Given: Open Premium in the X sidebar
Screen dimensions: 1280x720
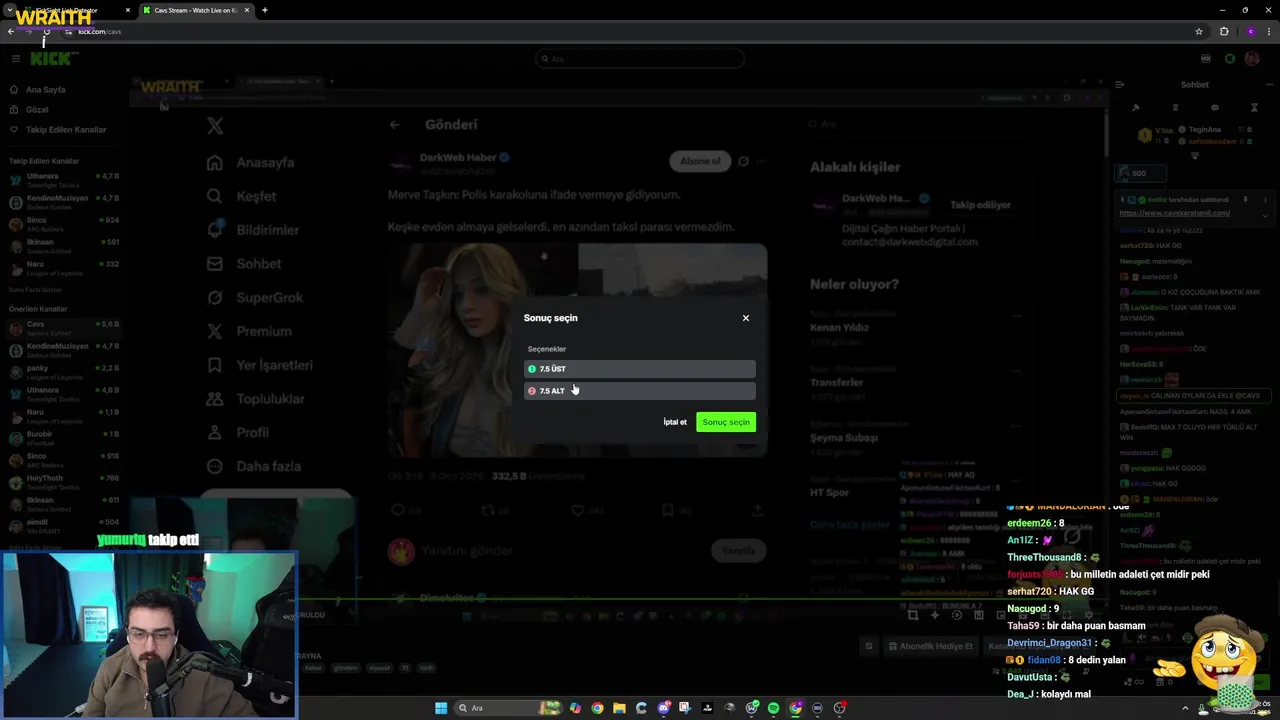Looking at the screenshot, I should pos(248,331).
